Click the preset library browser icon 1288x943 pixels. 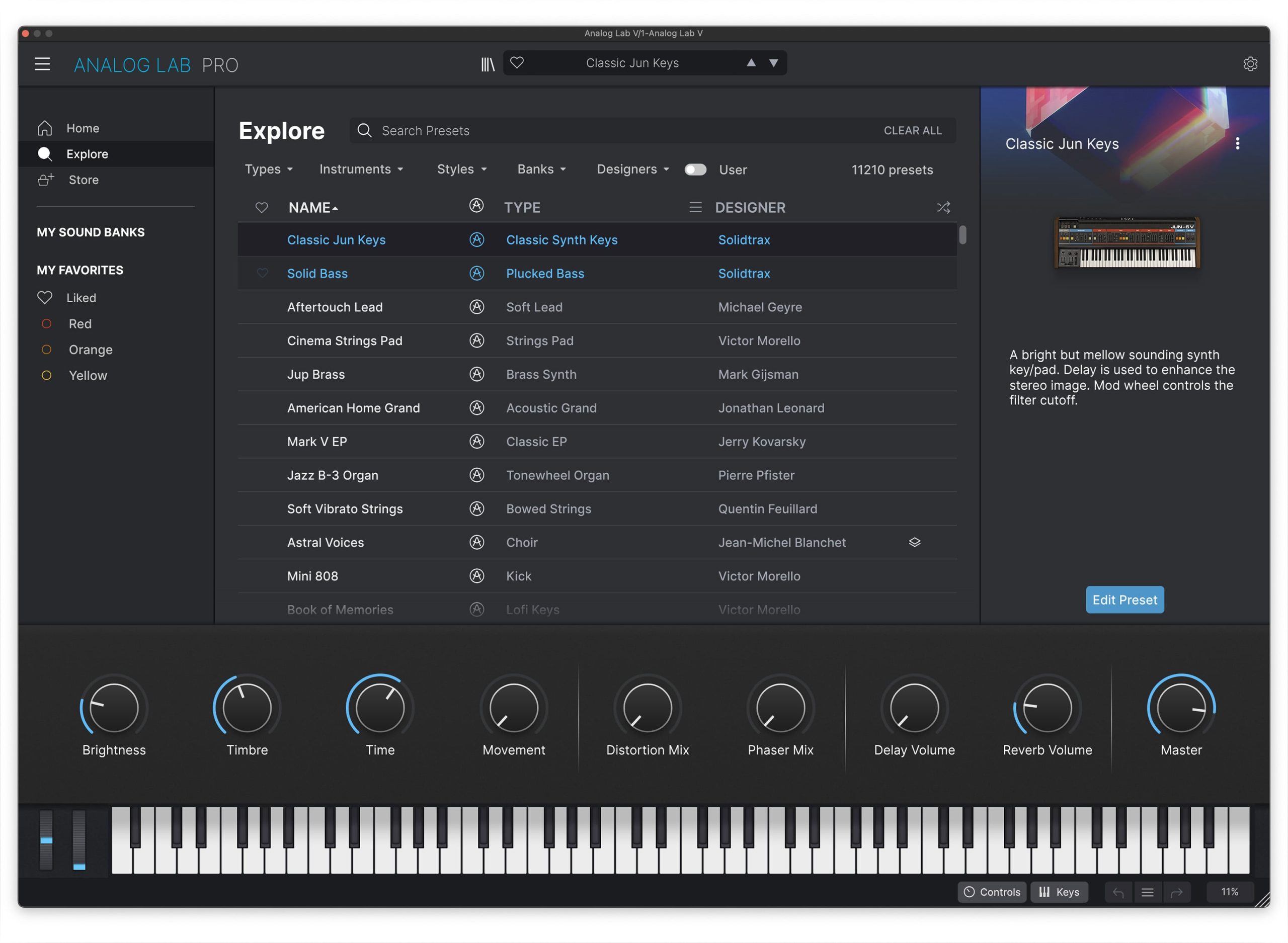point(488,64)
